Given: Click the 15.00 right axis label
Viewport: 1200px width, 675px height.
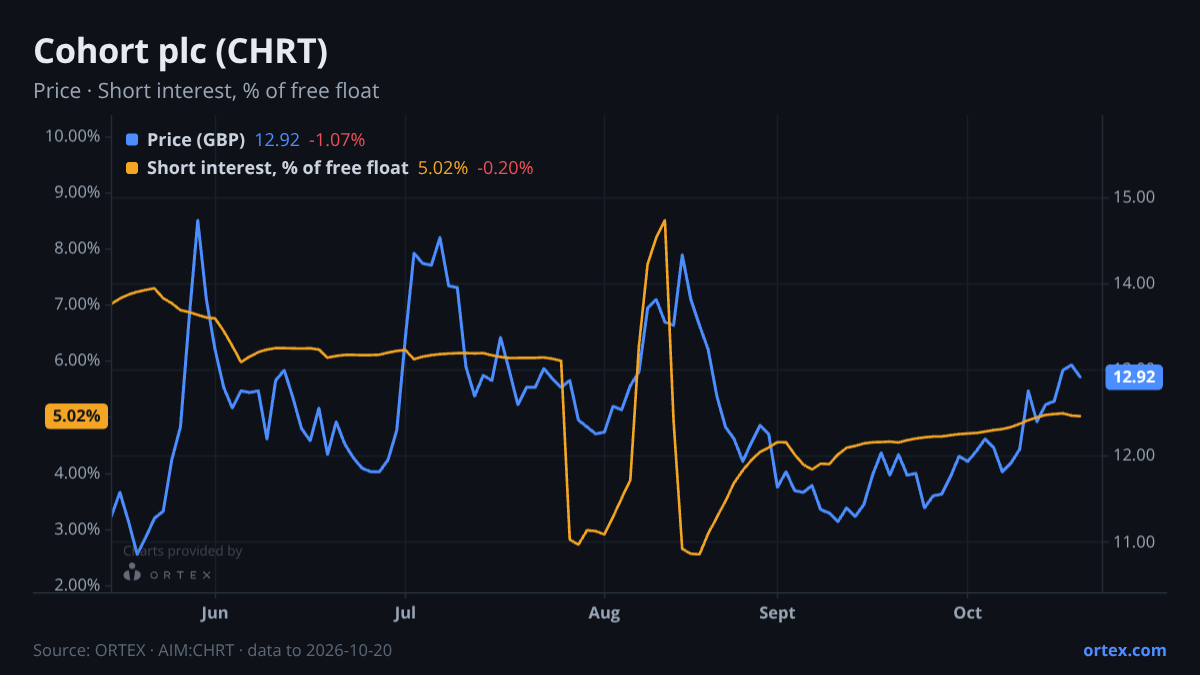Looking at the screenshot, I should coord(1133,197).
